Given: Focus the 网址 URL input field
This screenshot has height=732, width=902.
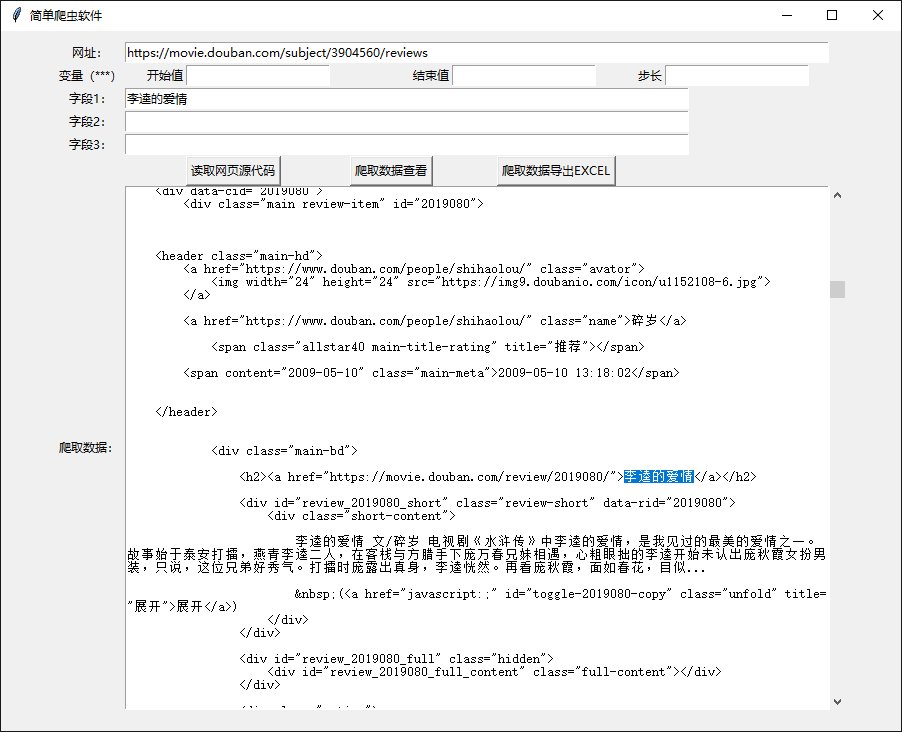Looking at the screenshot, I should tap(476, 52).
